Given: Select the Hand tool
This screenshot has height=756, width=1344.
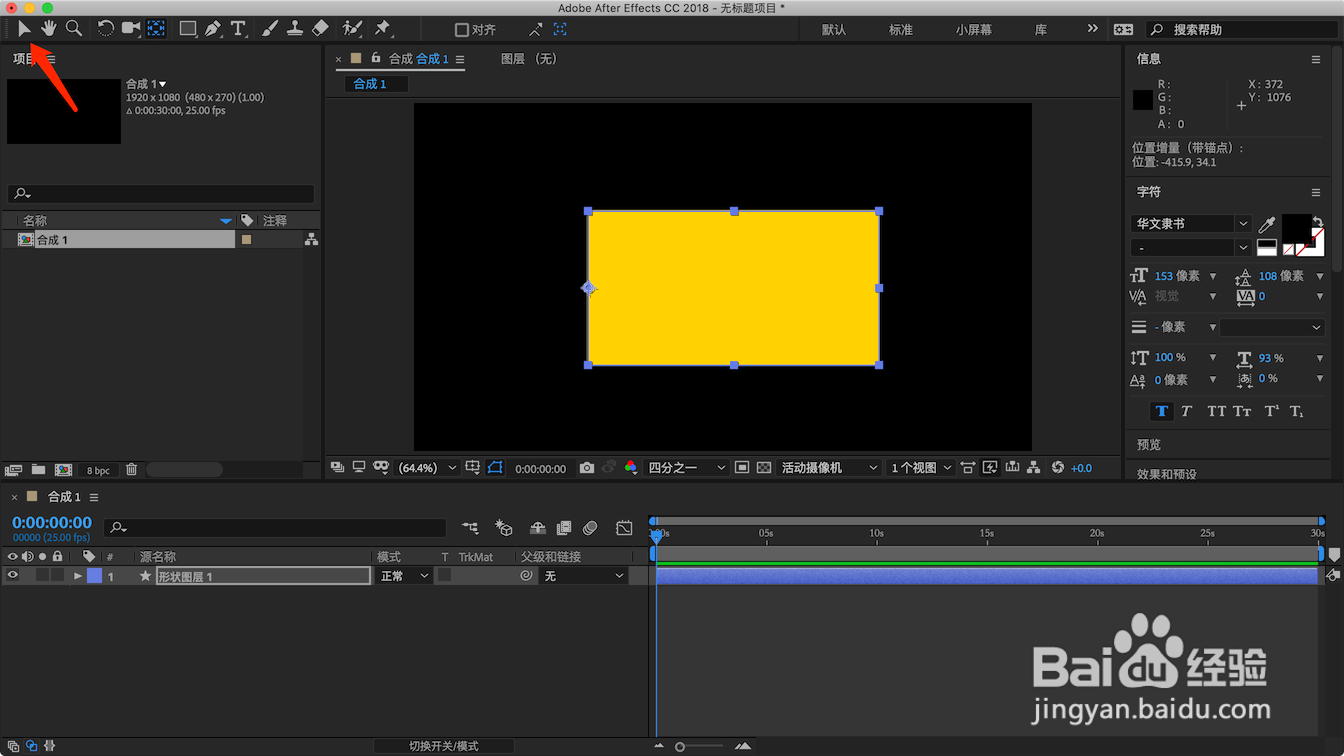Looking at the screenshot, I should point(48,28).
